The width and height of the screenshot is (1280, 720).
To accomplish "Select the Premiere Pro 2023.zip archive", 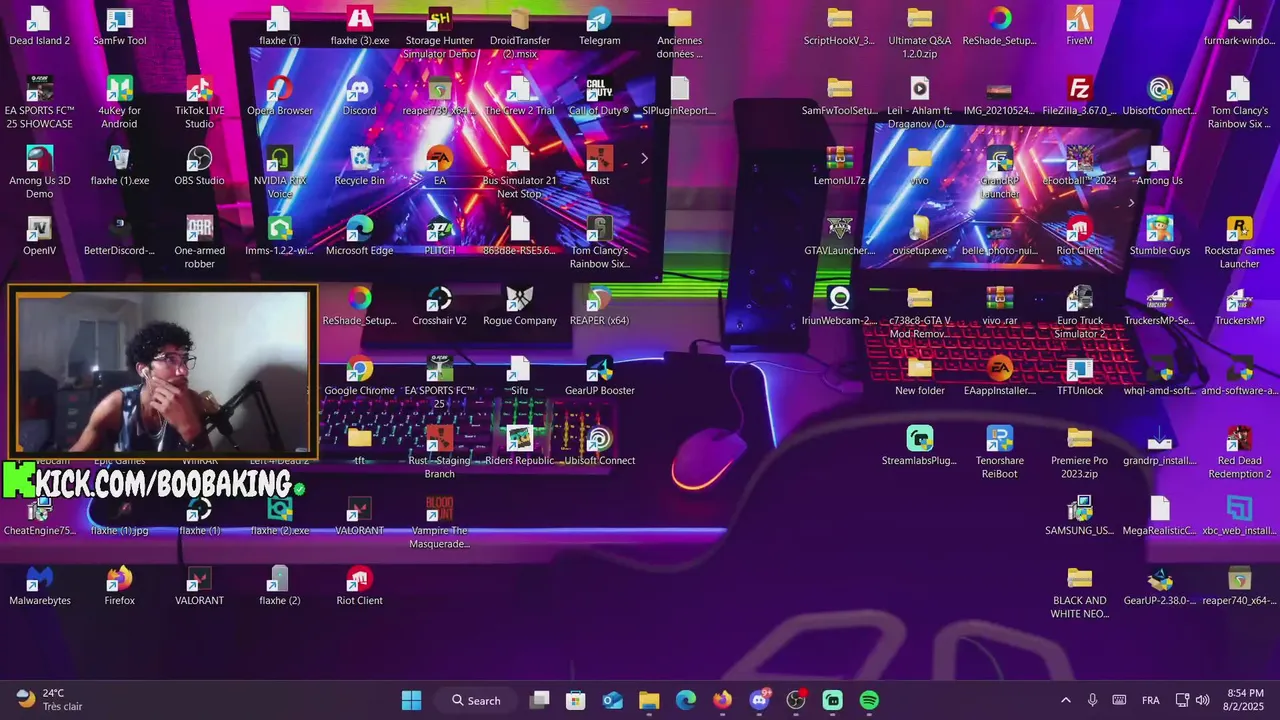I will coord(1080,453).
